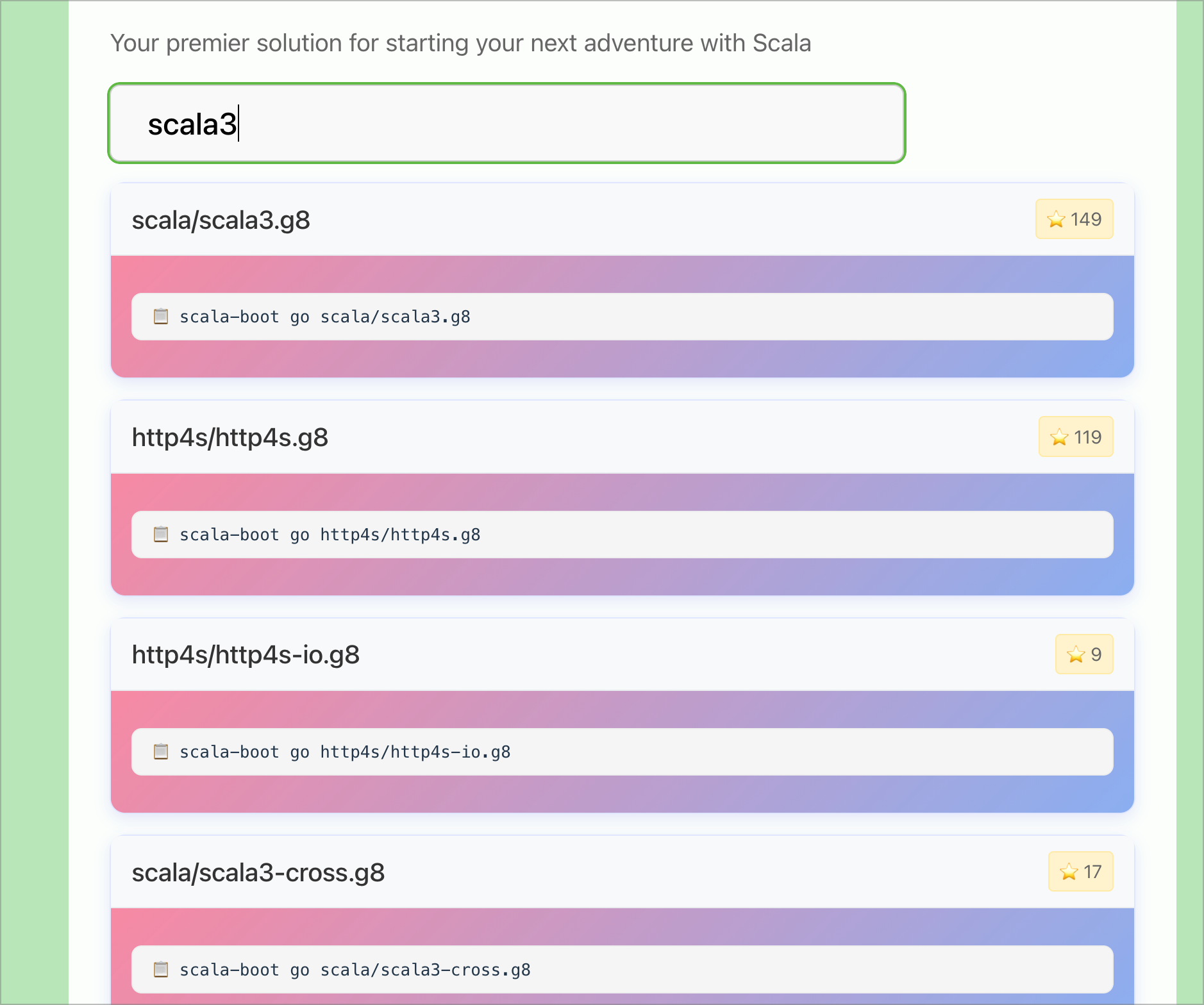Open the scala/scala3.g8 template card

221,220
